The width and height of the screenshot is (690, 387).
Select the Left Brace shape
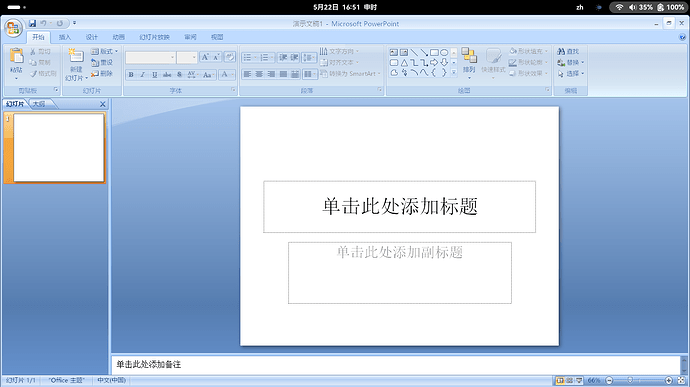[x=434, y=73]
